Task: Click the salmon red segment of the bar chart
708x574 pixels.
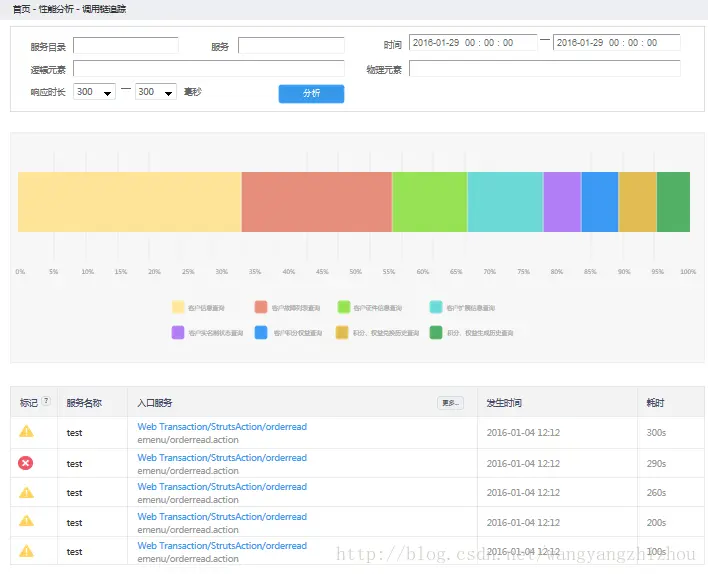Action: pyautogui.click(x=317, y=202)
